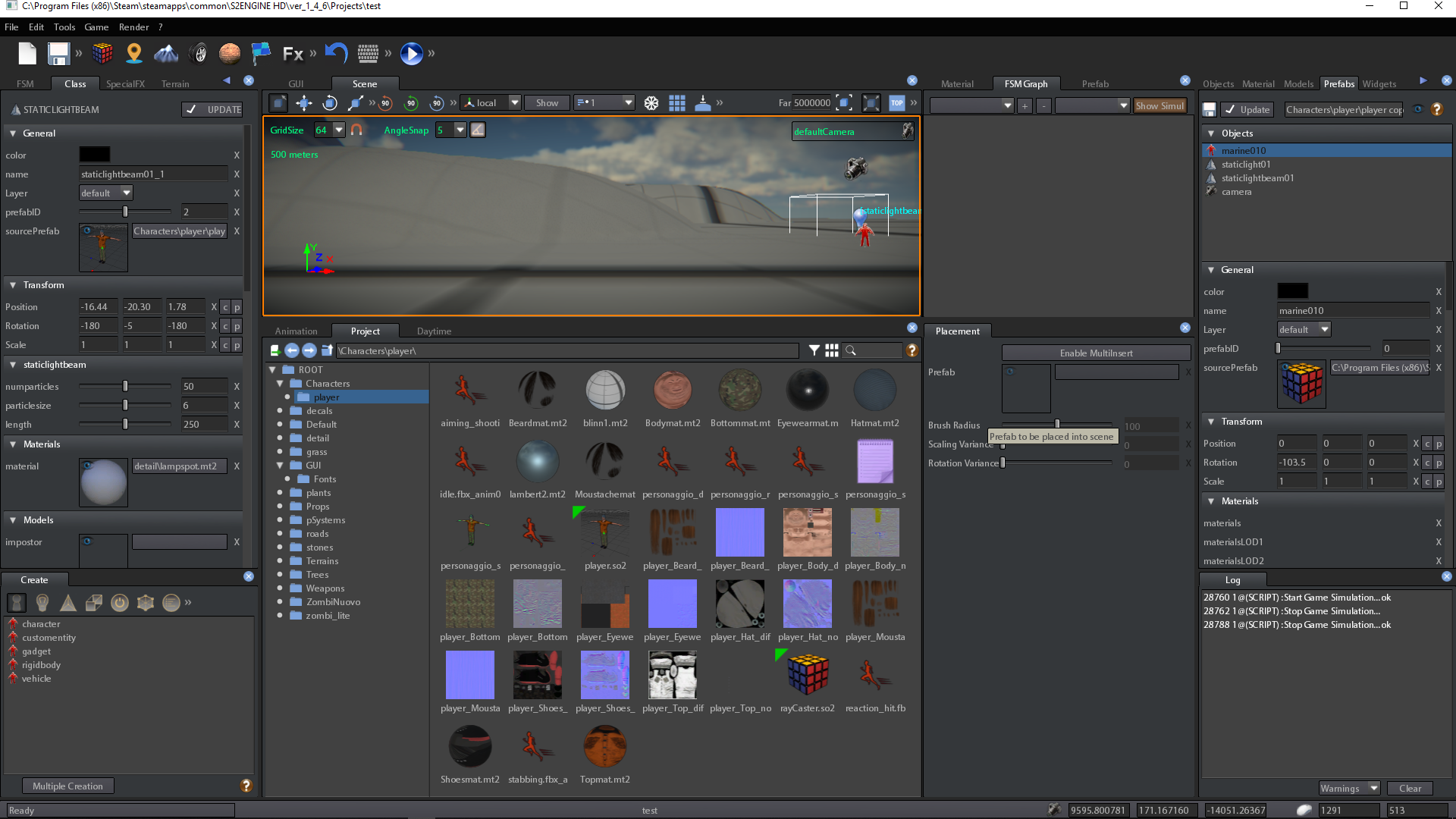
Task: Open the material sphere tool
Action: coord(230,54)
